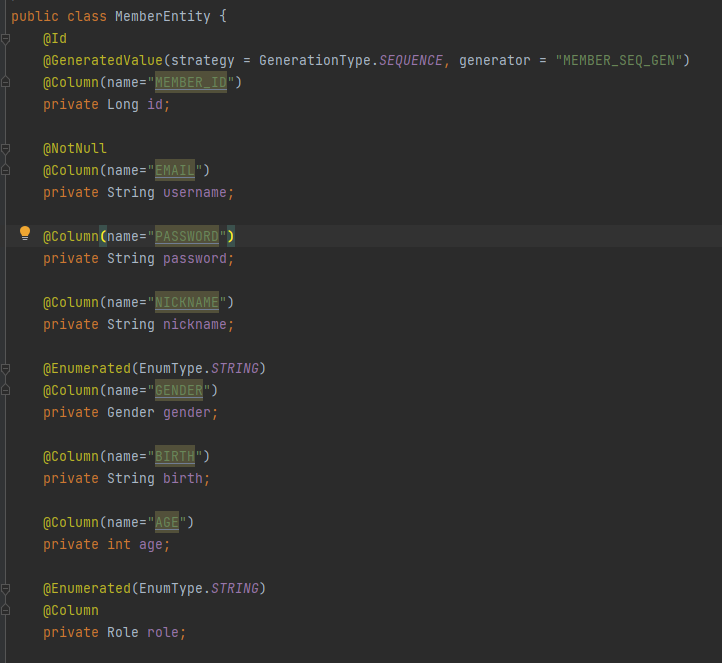Click the Long type name
722x663 pixels.
pyautogui.click(x=122, y=105)
